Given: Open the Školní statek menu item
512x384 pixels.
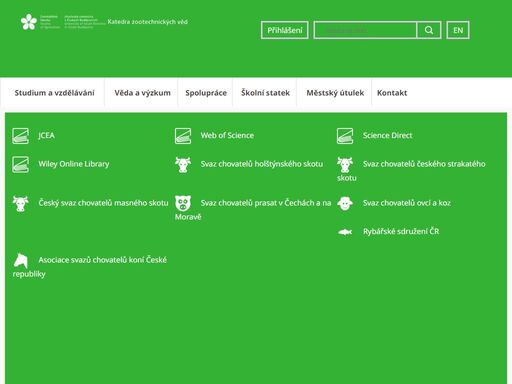Looking at the screenshot, I should 265,93.
